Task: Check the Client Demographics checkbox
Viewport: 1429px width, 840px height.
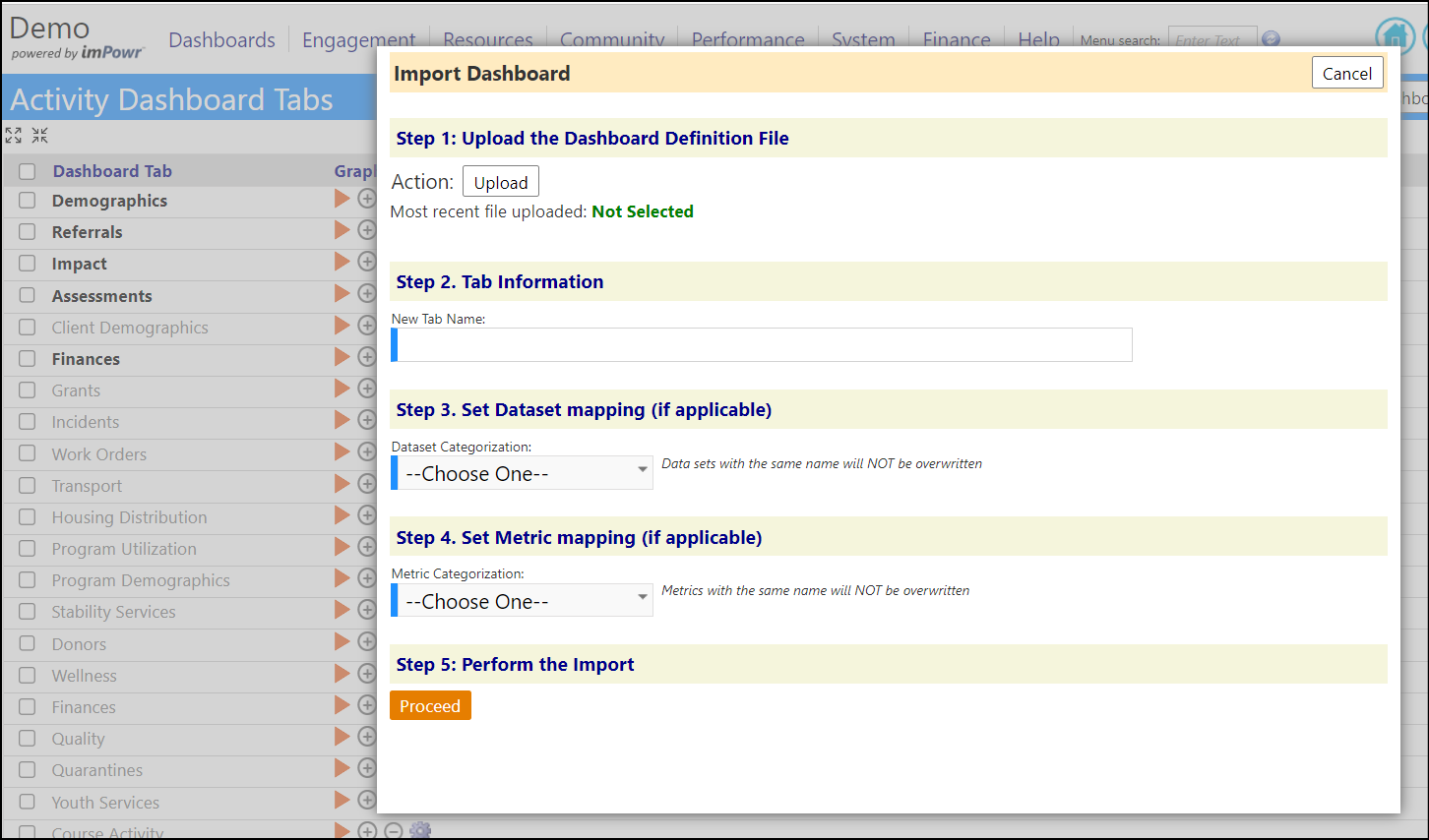Action: coord(27,327)
